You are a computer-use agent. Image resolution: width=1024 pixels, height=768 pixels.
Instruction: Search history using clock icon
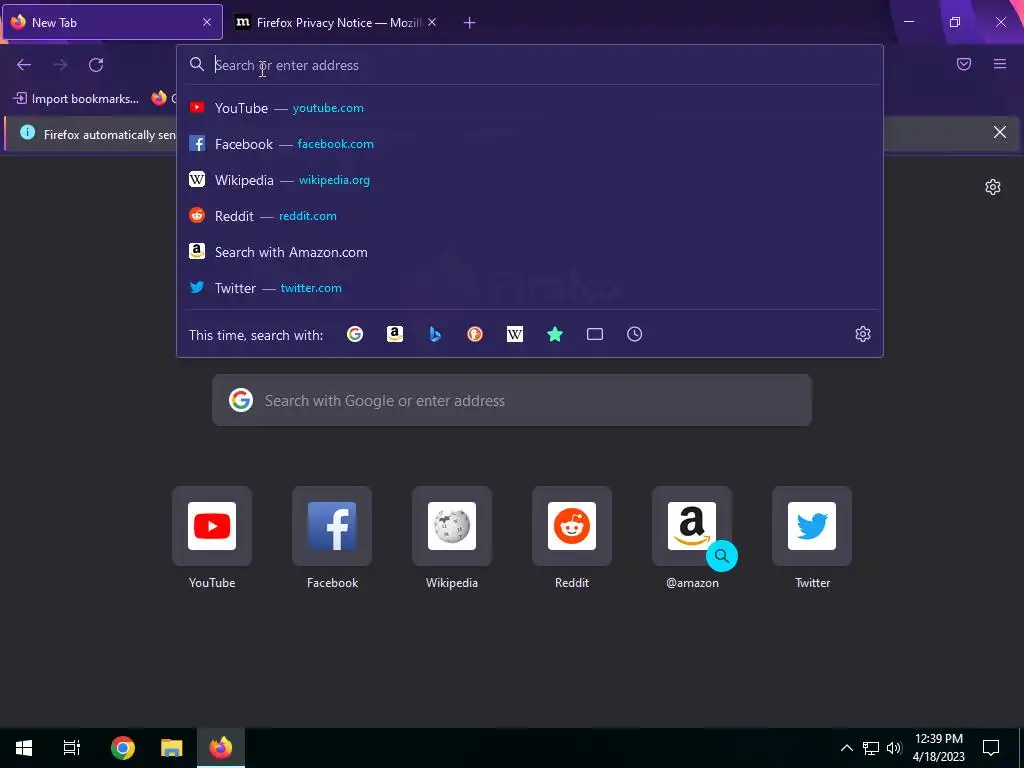634,334
